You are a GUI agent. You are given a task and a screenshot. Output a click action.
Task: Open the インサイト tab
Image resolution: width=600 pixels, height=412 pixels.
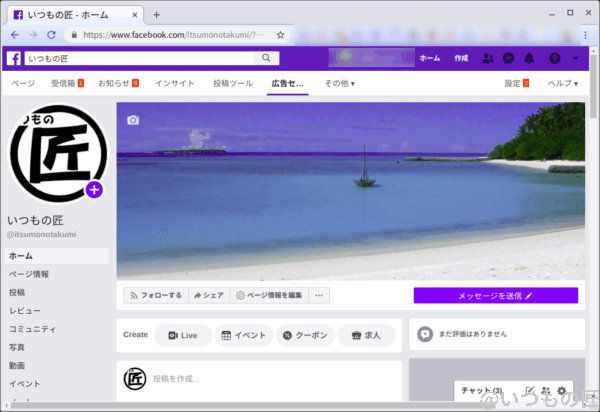pyautogui.click(x=174, y=83)
